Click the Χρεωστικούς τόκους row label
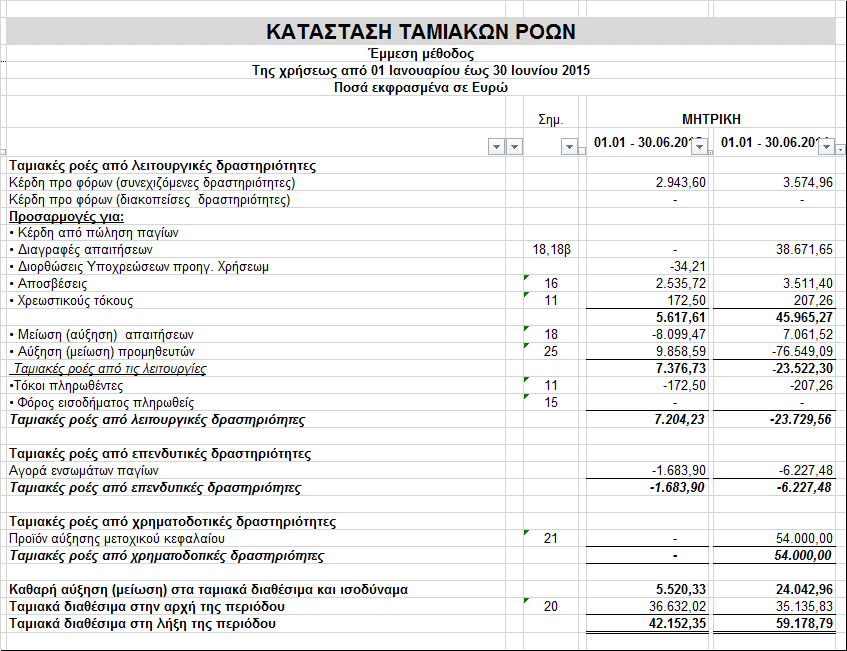 point(71,301)
